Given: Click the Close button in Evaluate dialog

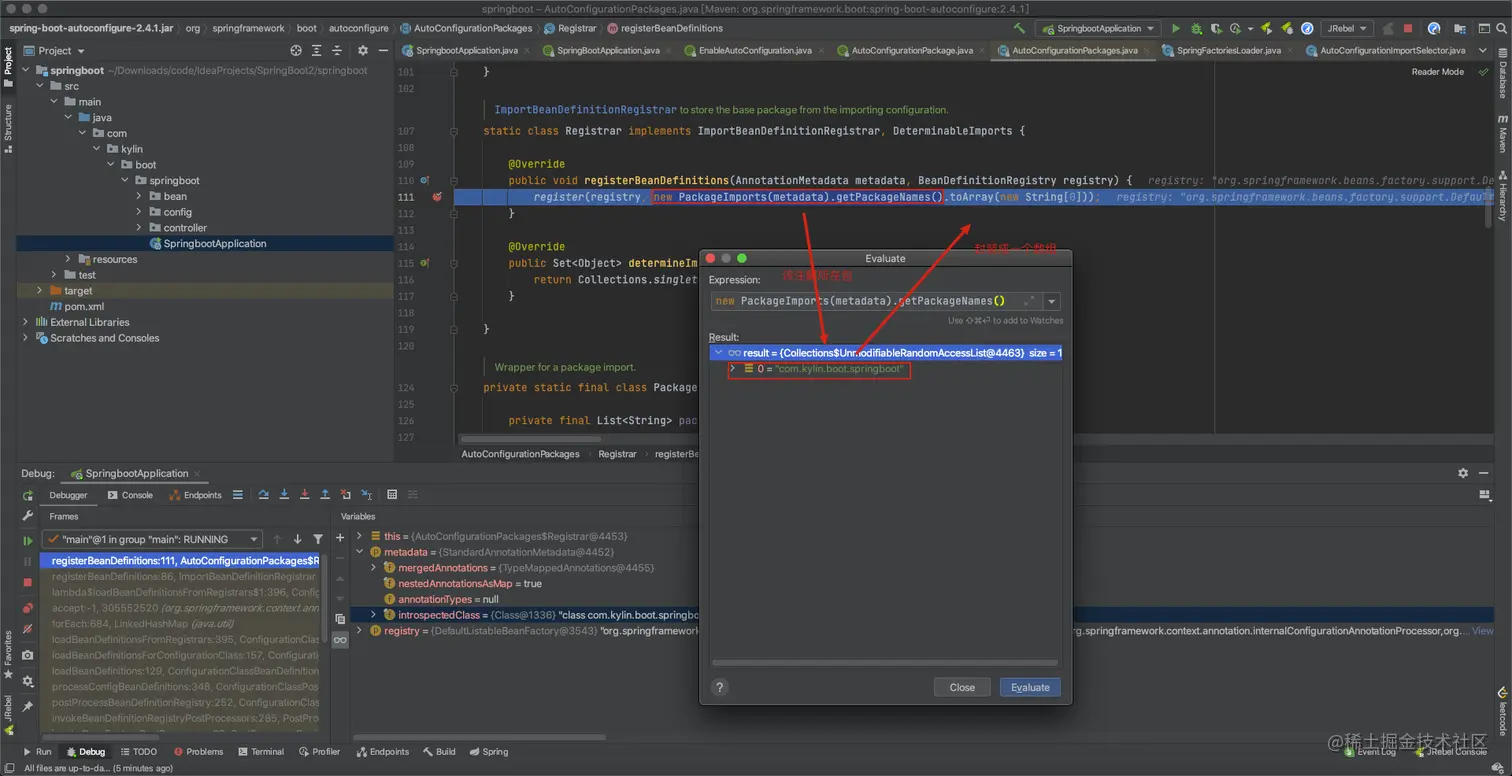Looking at the screenshot, I should point(962,687).
